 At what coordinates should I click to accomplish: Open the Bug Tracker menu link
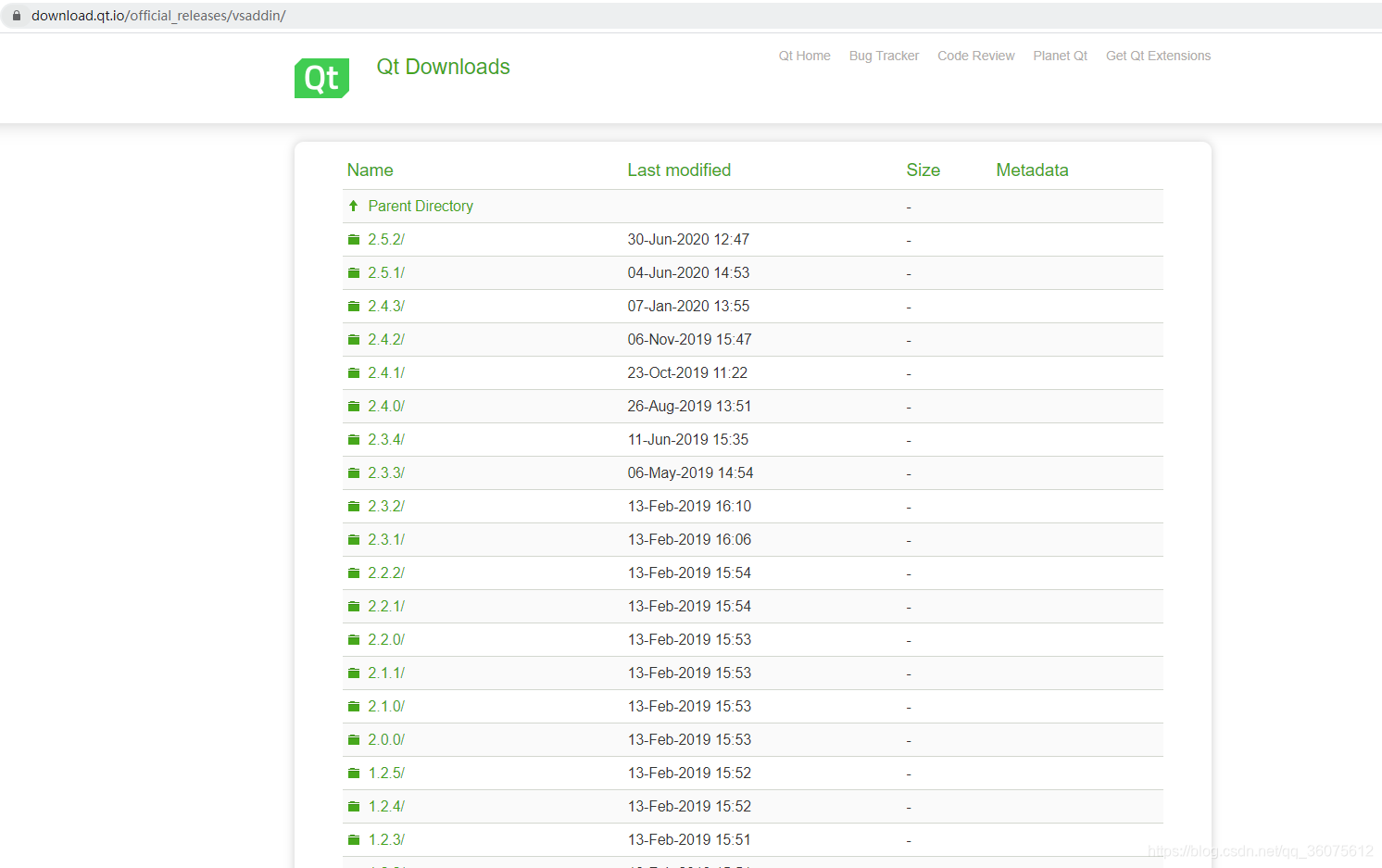coord(884,56)
